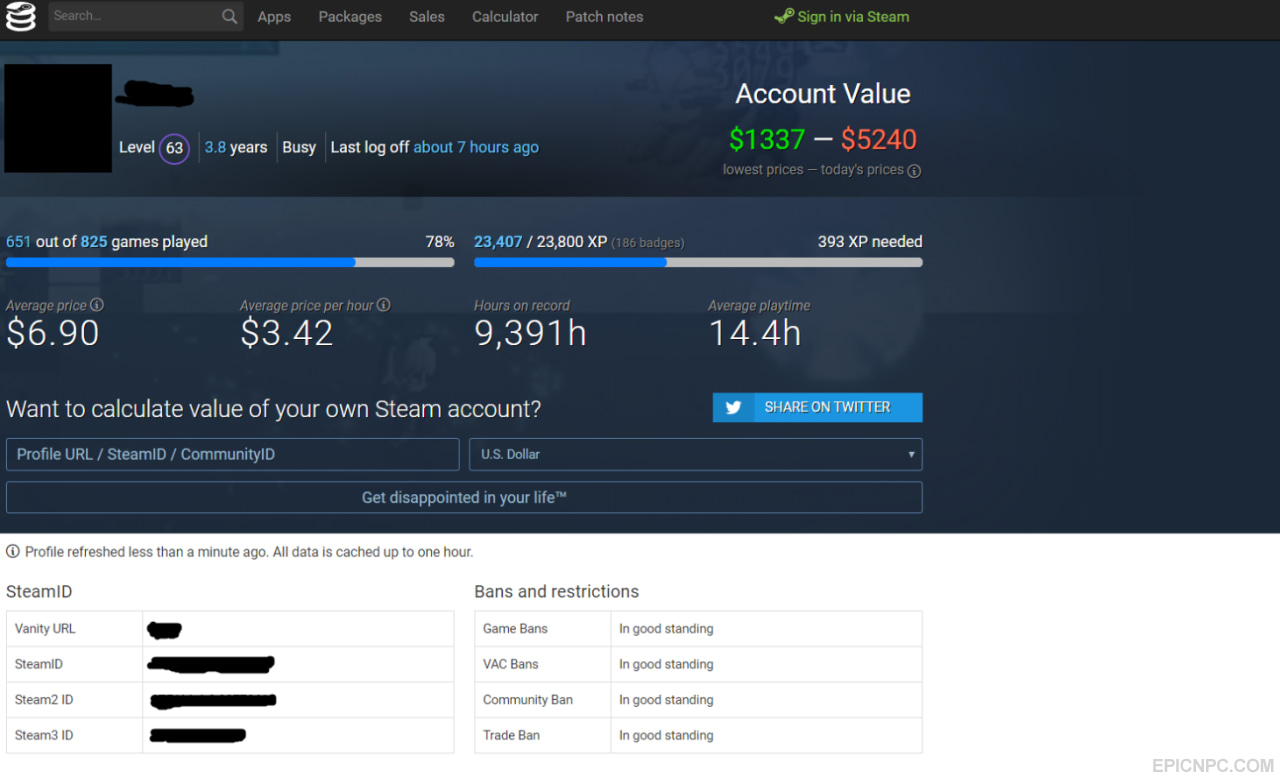The image size is (1280, 777).
Task: Go to the Sales page
Action: 427,17
